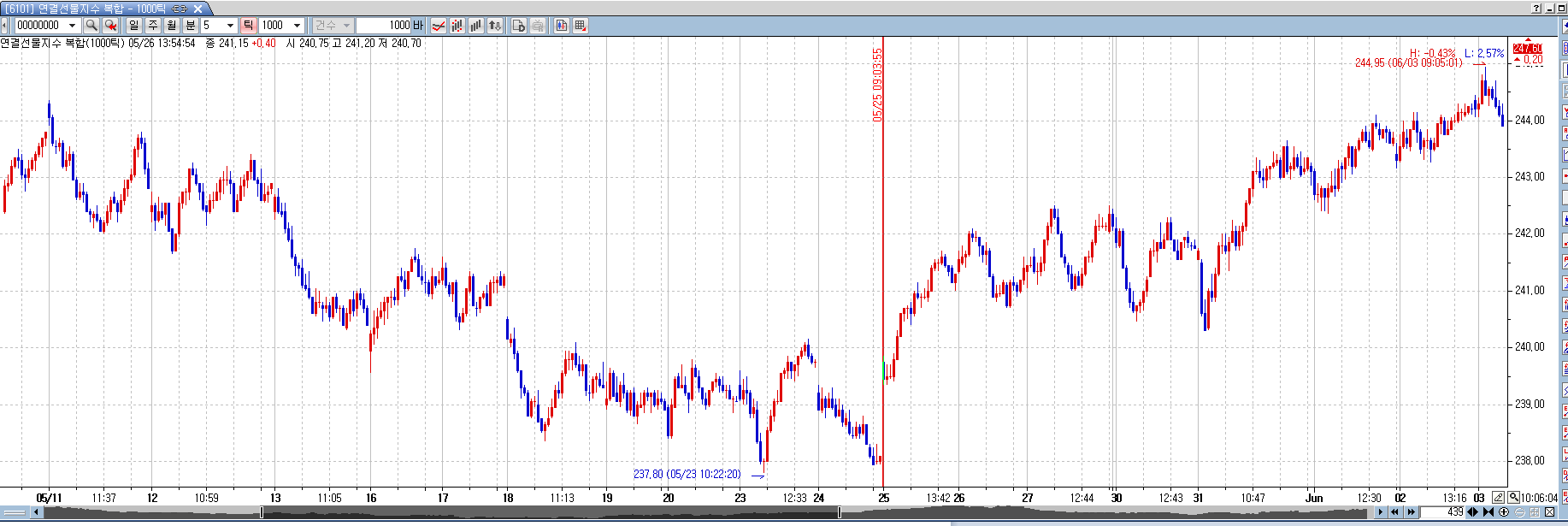
Task: Click the magnifier search icon beside the code field
Action: tap(91, 26)
